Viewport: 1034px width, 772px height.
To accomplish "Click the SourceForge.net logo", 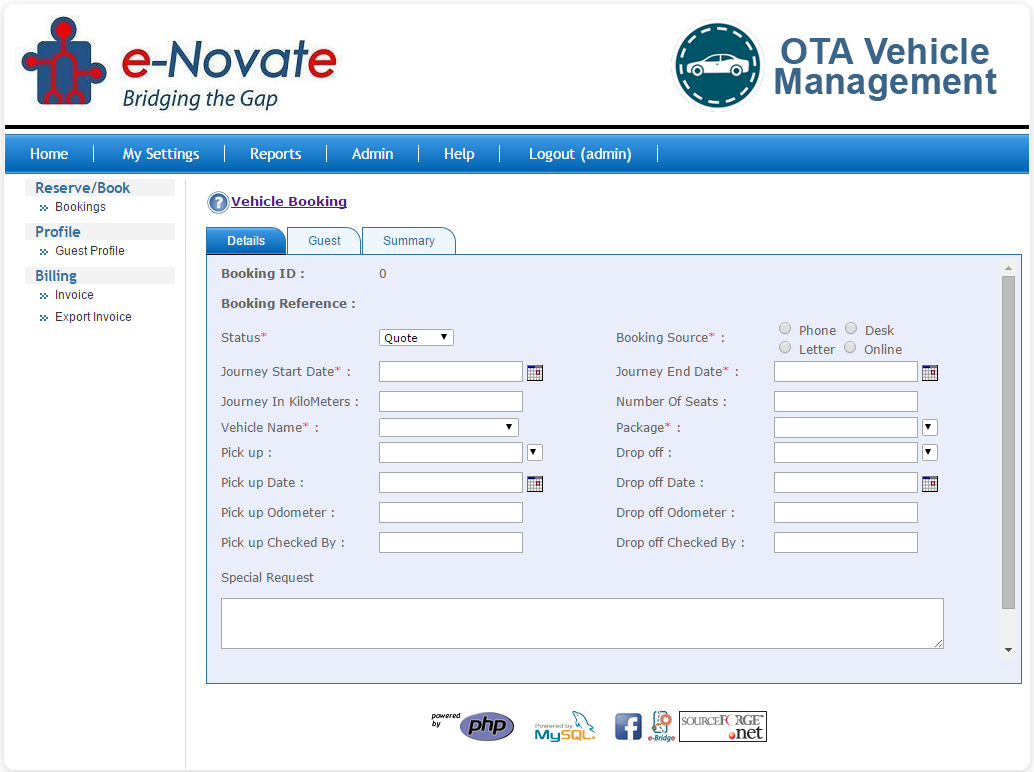I will pyautogui.click(x=722, y=726).
